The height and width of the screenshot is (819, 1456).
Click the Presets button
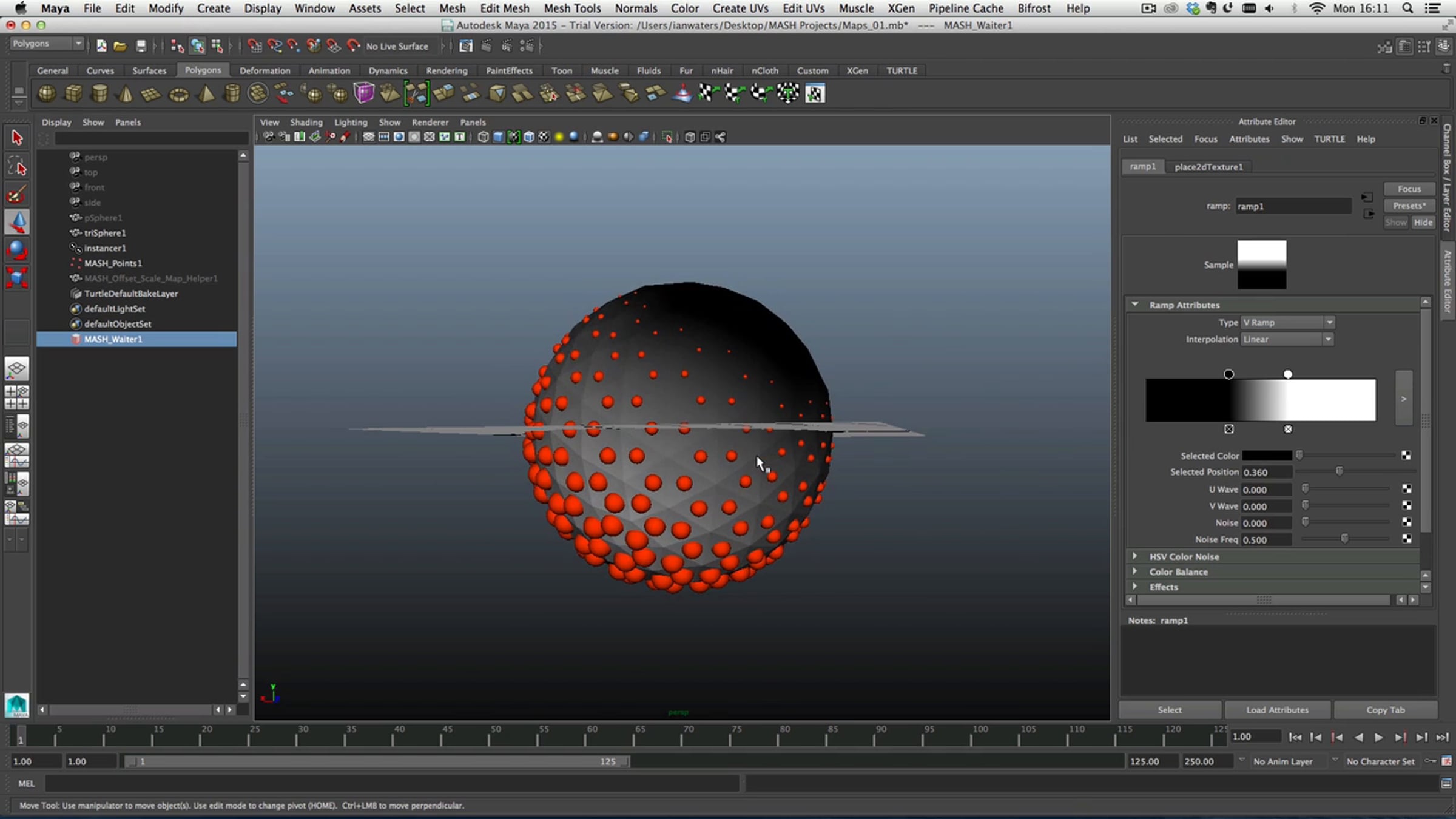point(1409,206)
